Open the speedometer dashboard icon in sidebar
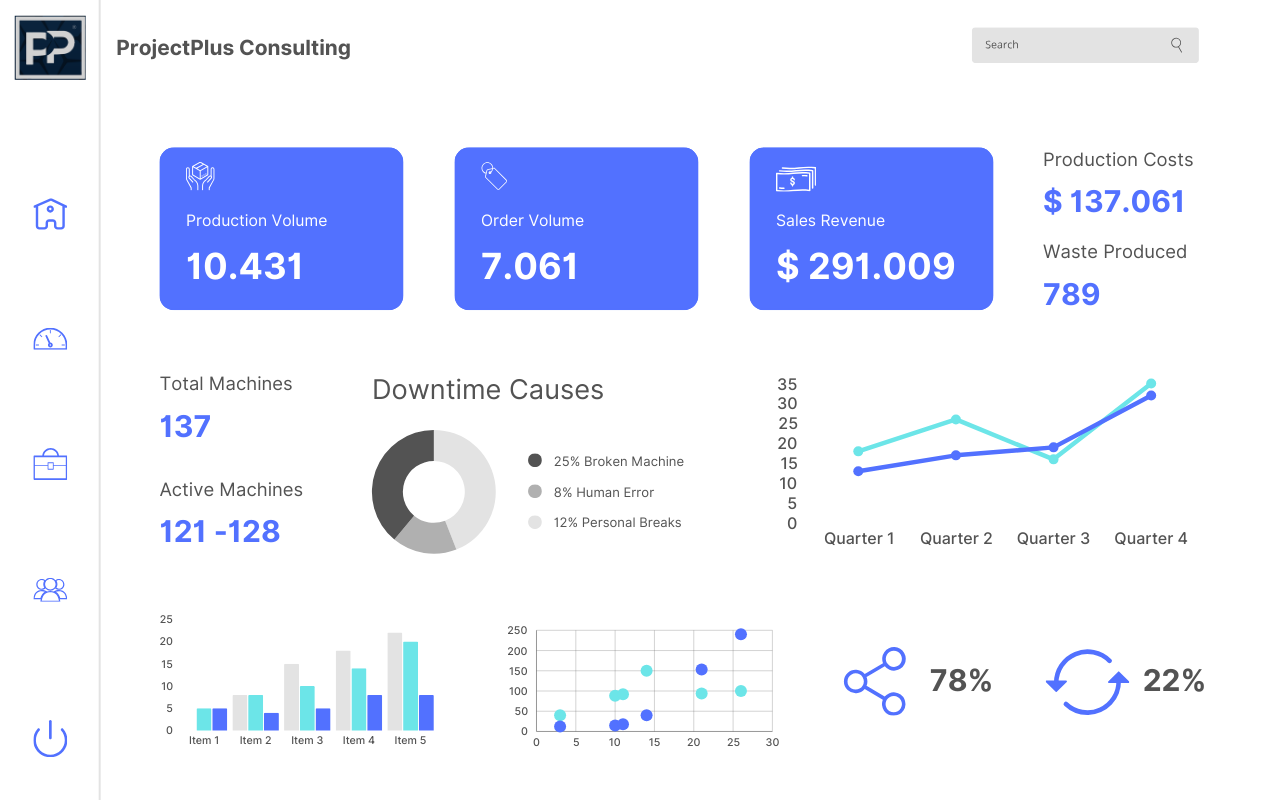 (x=50, y=339)
